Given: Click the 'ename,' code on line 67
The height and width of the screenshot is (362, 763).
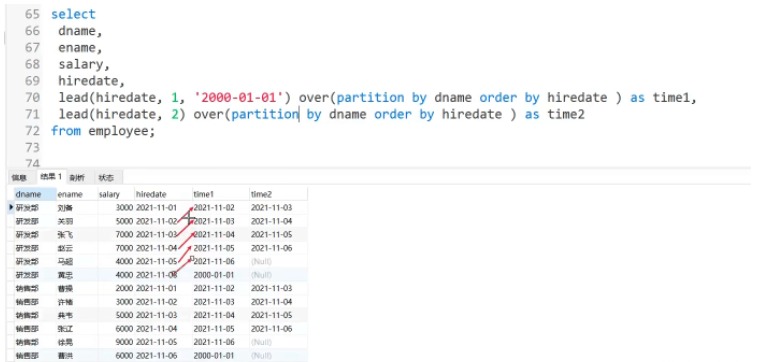Looking at the screenshot, I should 81,48.
